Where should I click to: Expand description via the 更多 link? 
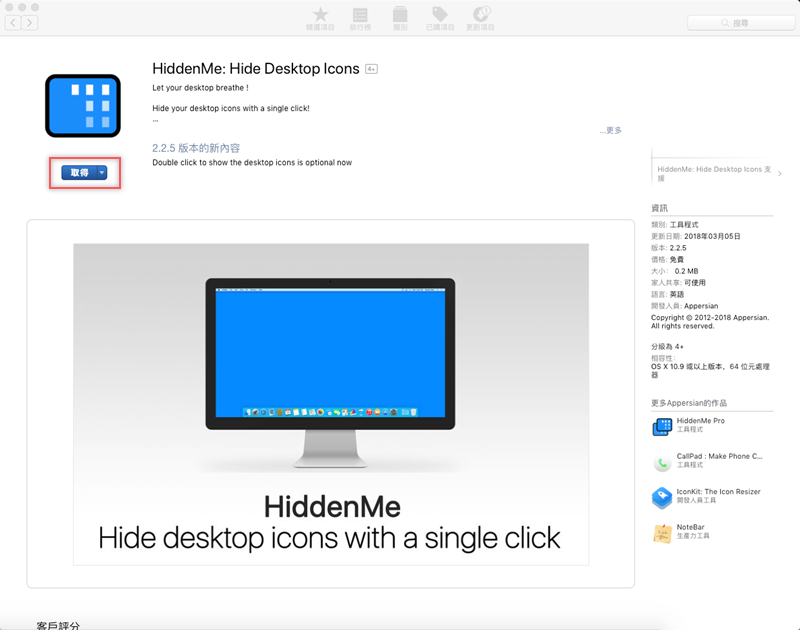(x=611, y=131)
